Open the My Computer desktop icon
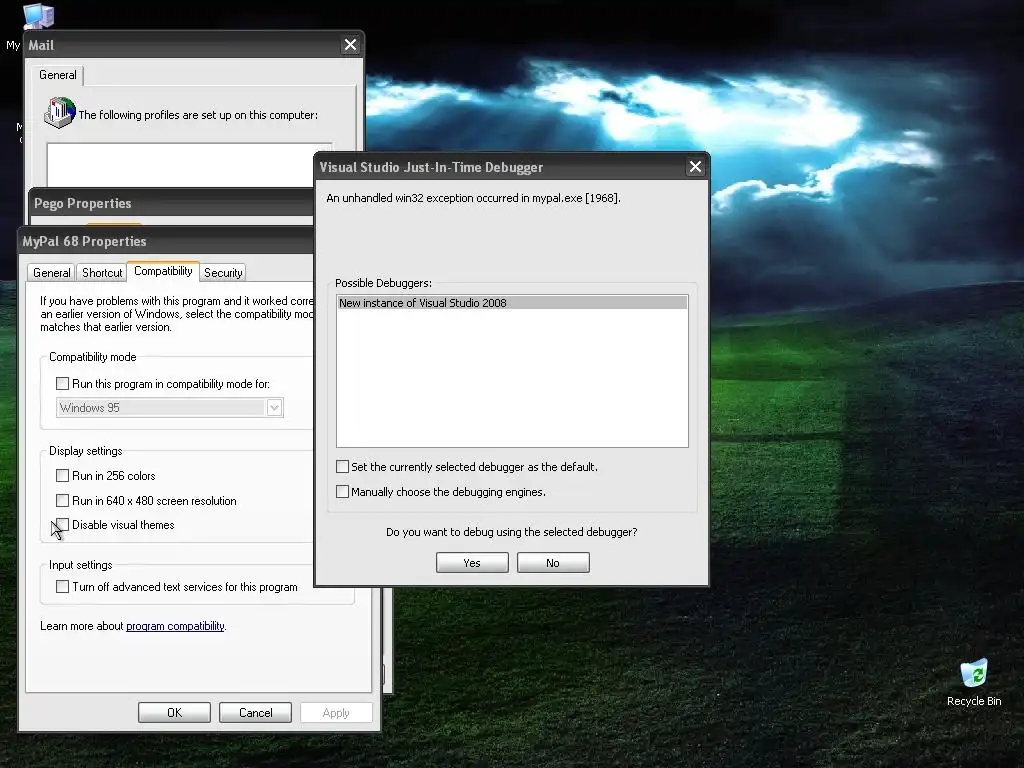1024x768 pixels. pyautogui.click(x=37, y=16)
